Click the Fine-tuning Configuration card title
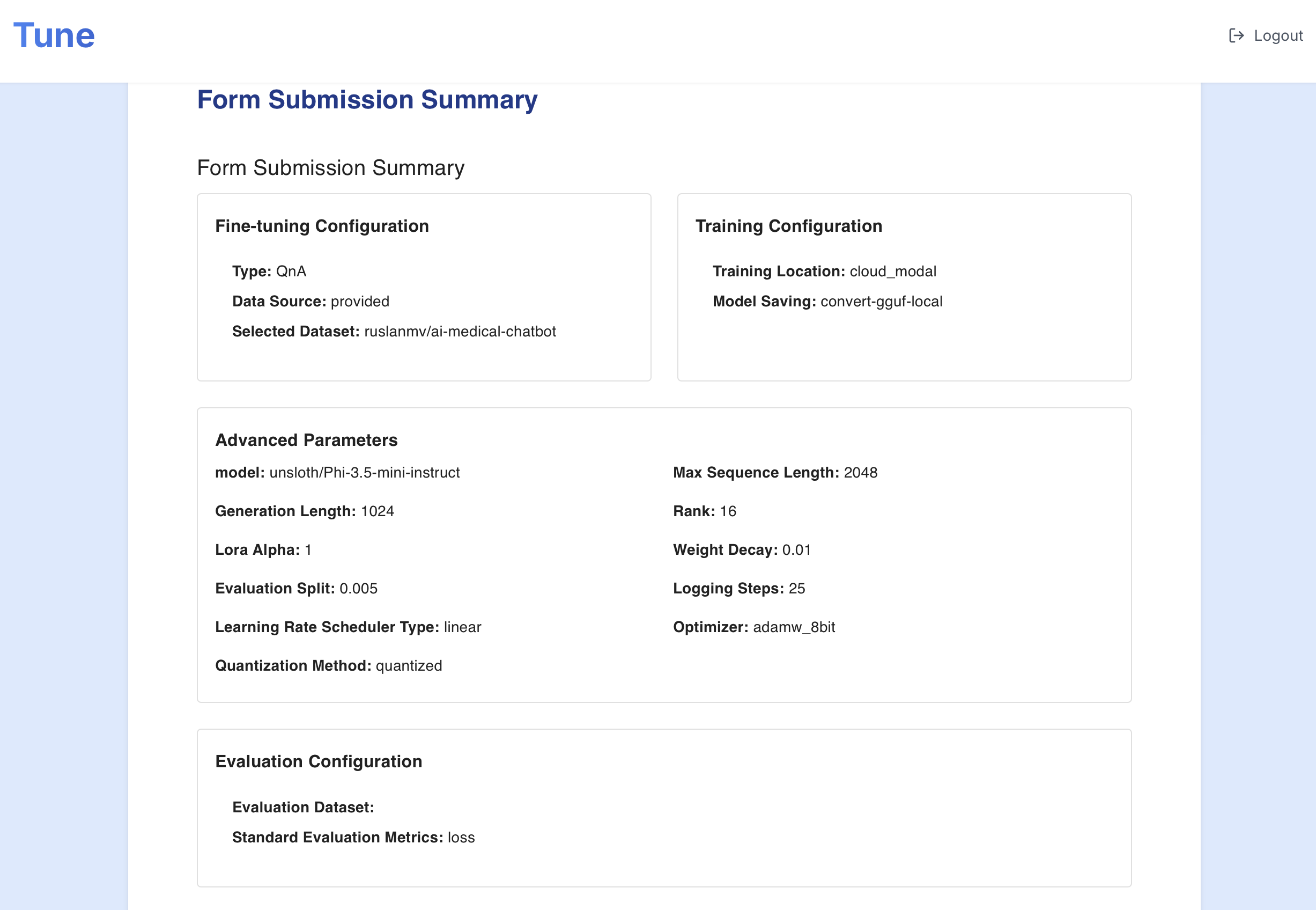The height and width of the screenshot is (910, 1316). [321, 226]
